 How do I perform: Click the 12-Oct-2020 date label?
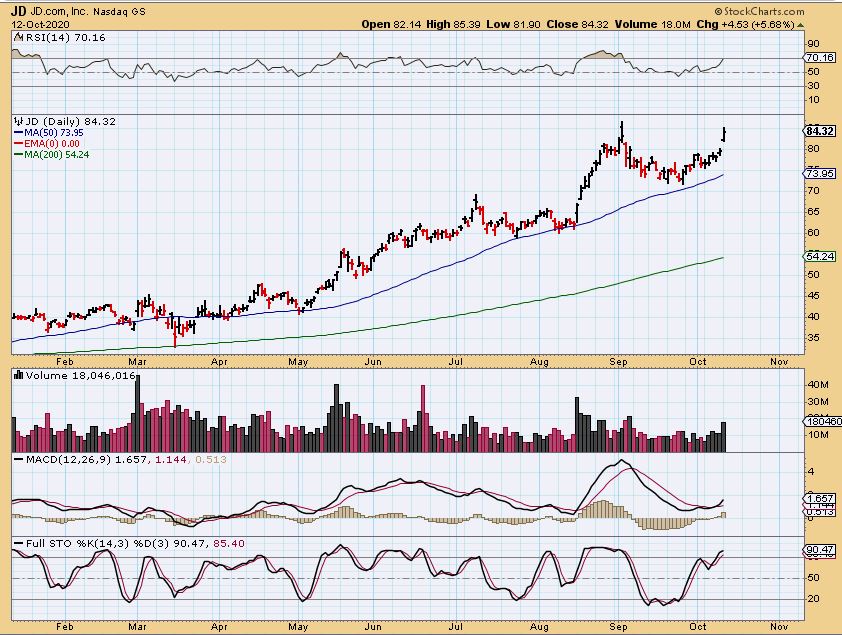[x=40, y=25]
